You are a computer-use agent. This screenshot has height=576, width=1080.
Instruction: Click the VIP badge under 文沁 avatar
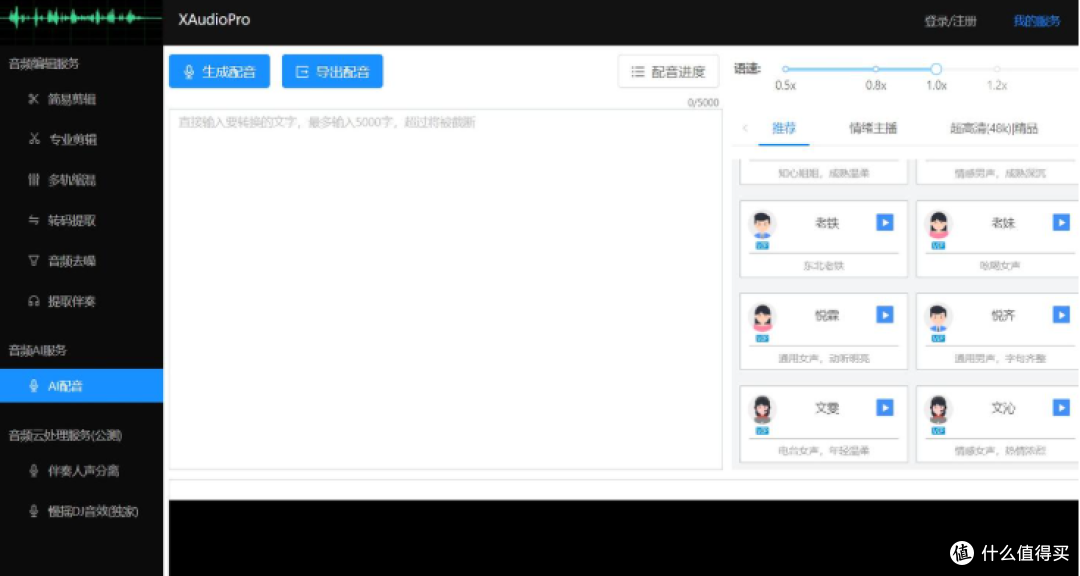click(938, 430)
